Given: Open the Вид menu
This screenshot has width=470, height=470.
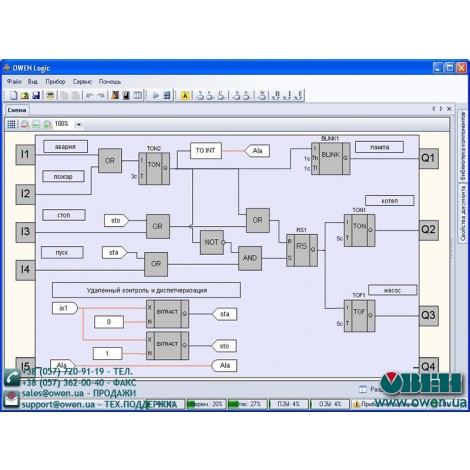Looking at the screenshot, I should click(33, 82).
